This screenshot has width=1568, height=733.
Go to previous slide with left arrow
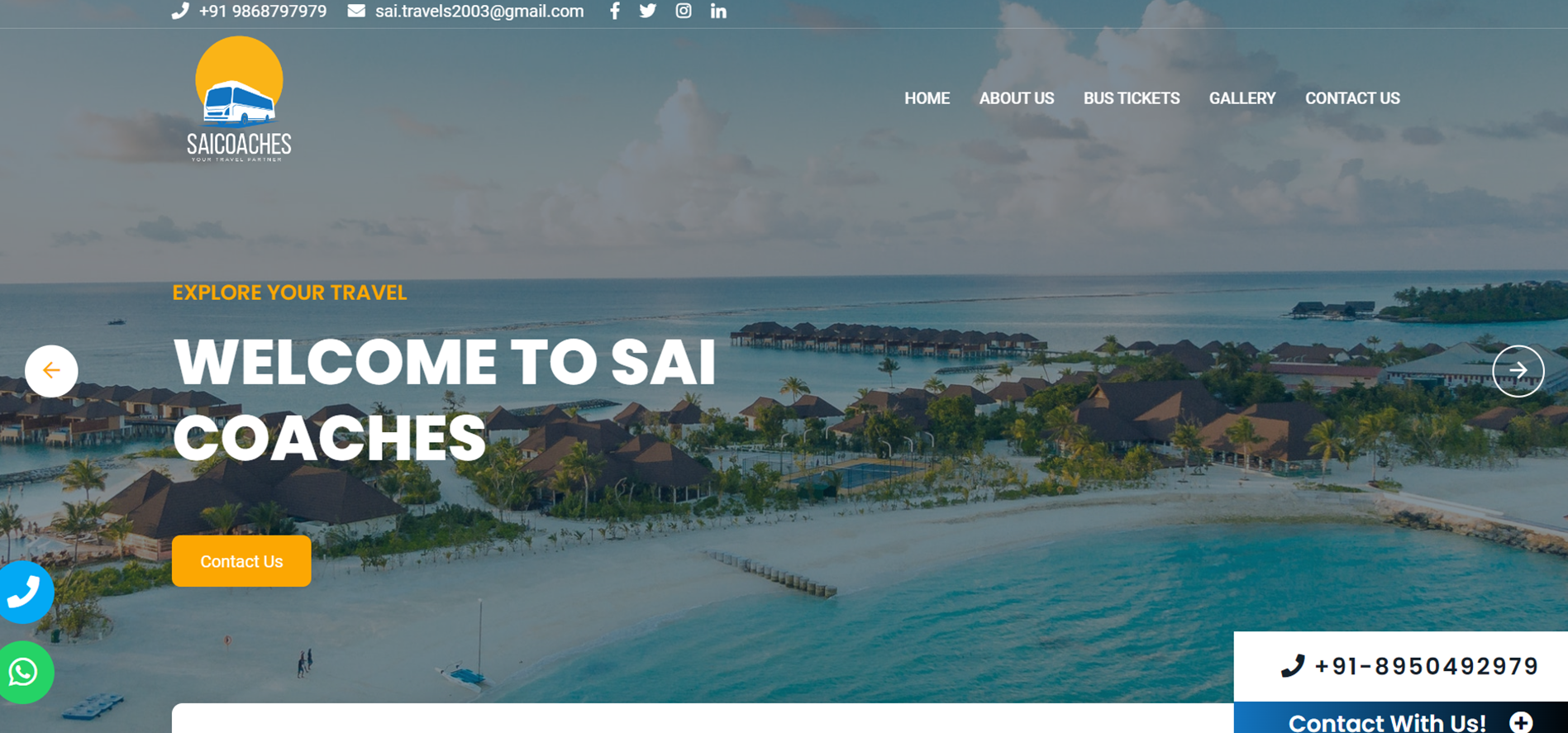[51, 371]
